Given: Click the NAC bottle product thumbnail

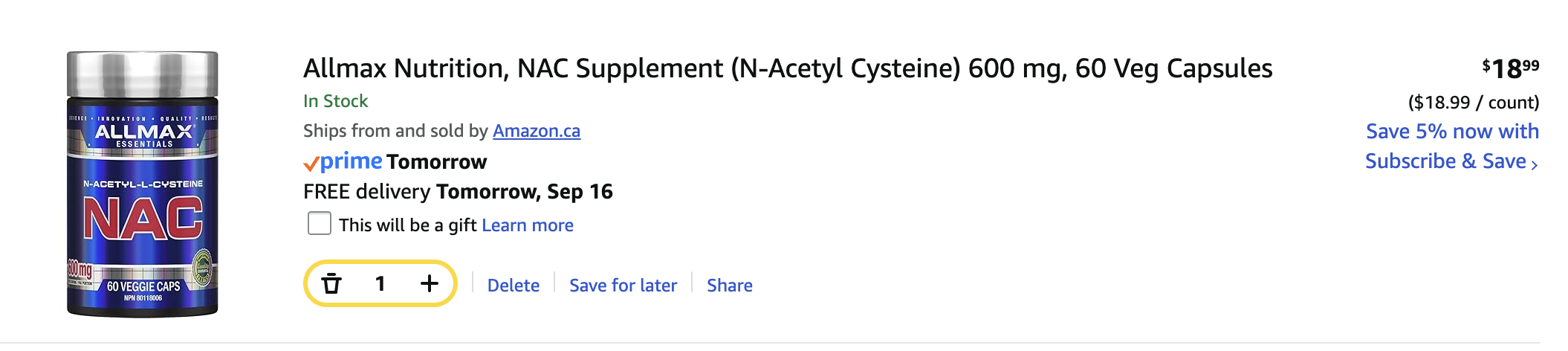Looking at the screenshot, I should 143,184.
